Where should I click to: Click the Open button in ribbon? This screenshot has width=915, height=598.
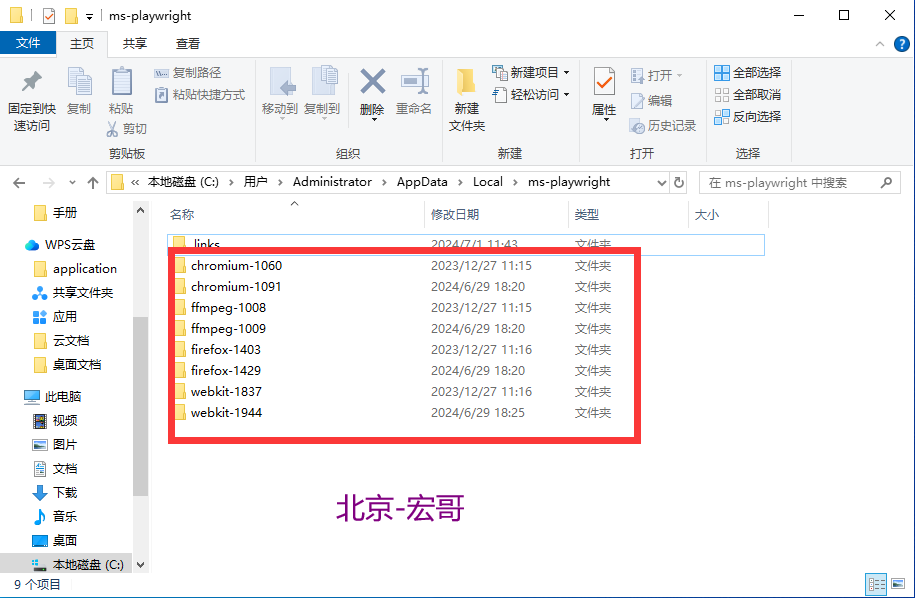[656, 75]
